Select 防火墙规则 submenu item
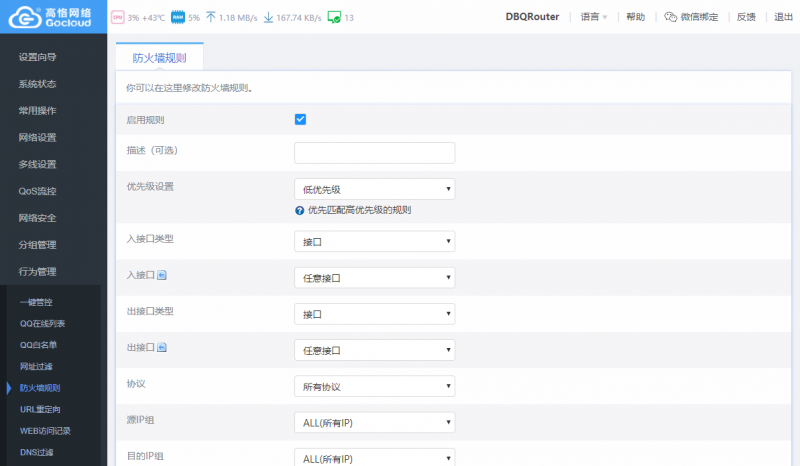The height and width of the screenshot is (466, 800). click(40, 388)
